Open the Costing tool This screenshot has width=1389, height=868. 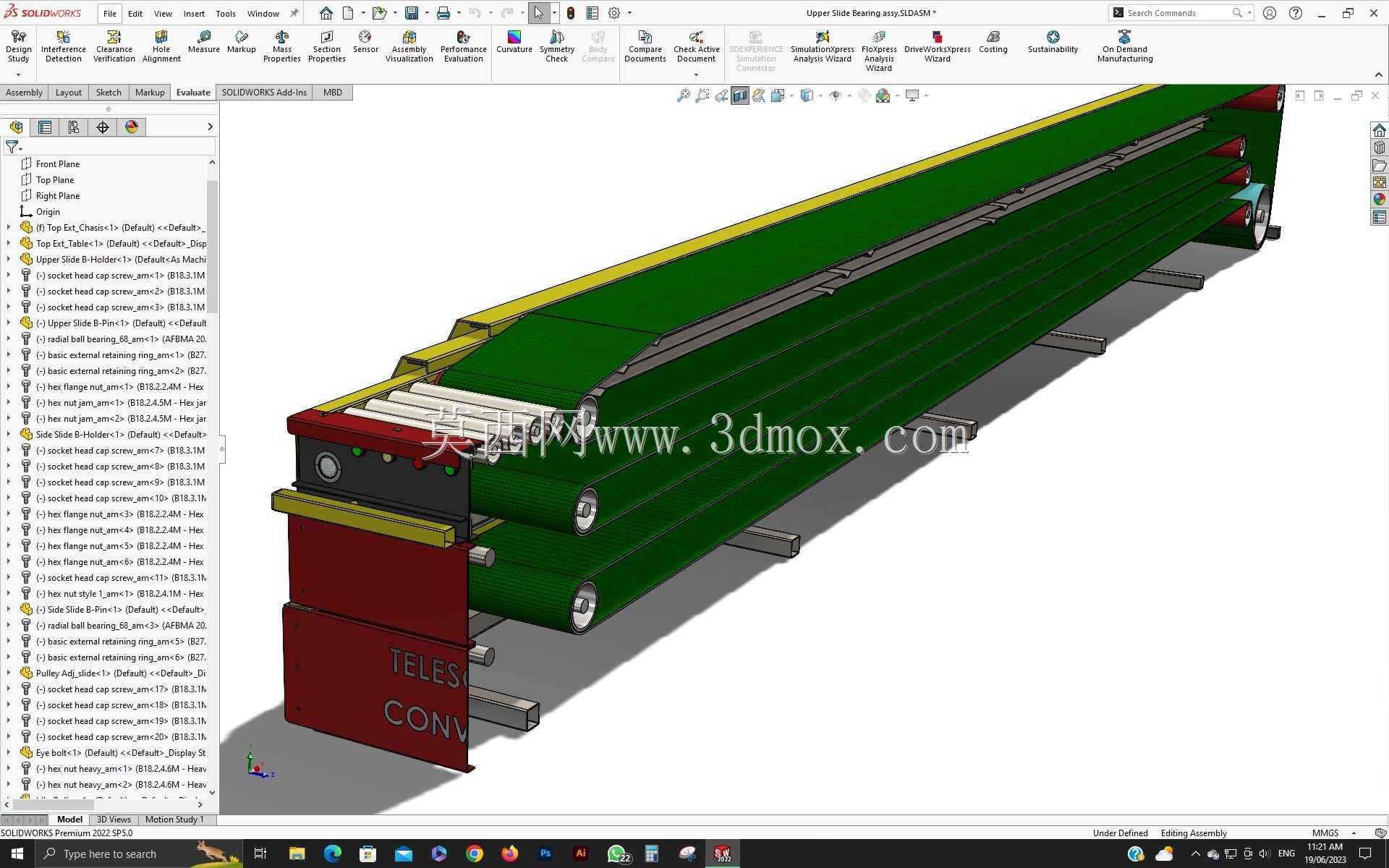pyautogui.click(x=993, y=42)
